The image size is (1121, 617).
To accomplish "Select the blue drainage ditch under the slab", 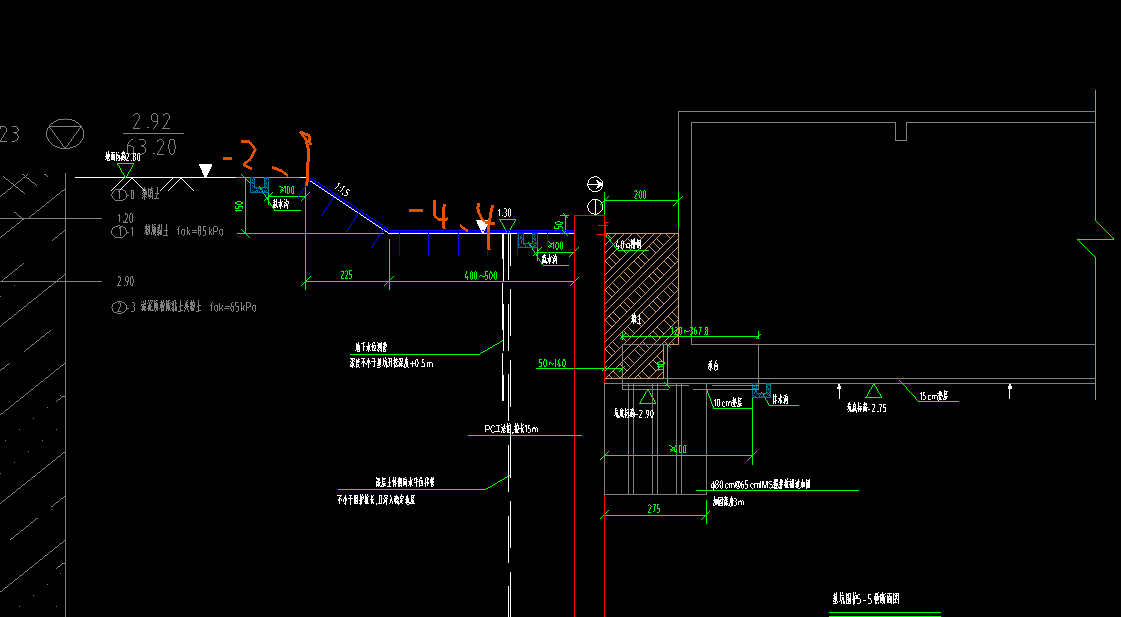I will pyautogui.click(x=762, y=391).
